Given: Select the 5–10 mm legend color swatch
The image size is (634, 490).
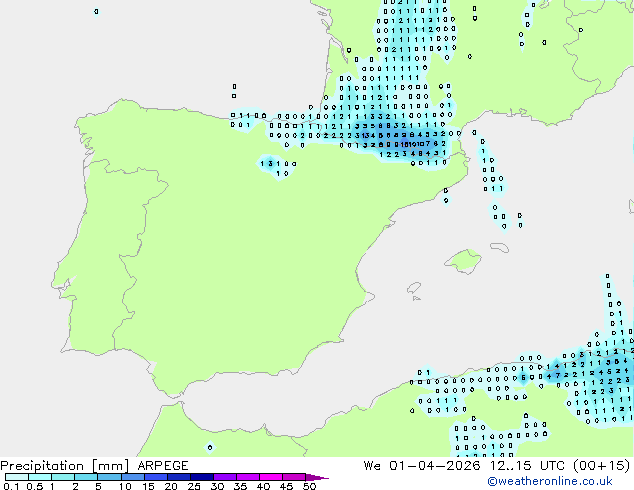Looking at the screenshot, I should (x=109, y=477).
